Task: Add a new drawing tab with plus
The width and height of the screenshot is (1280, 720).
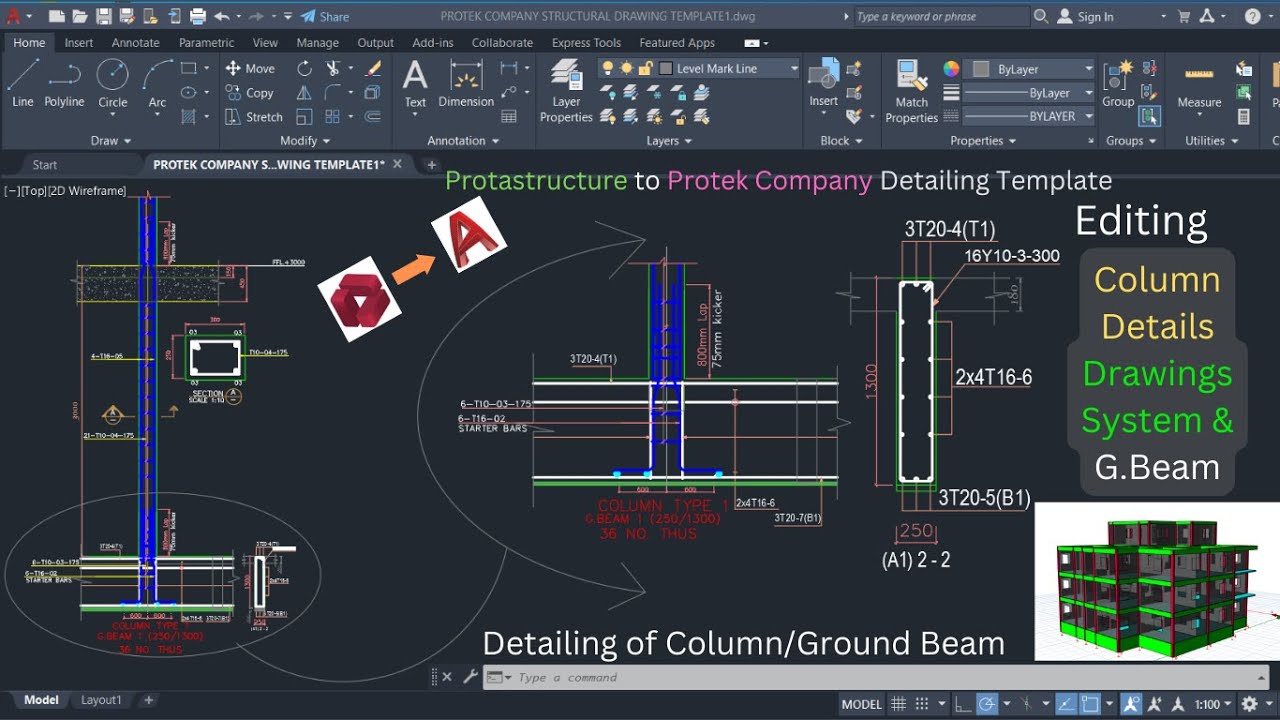Action: 431,165
